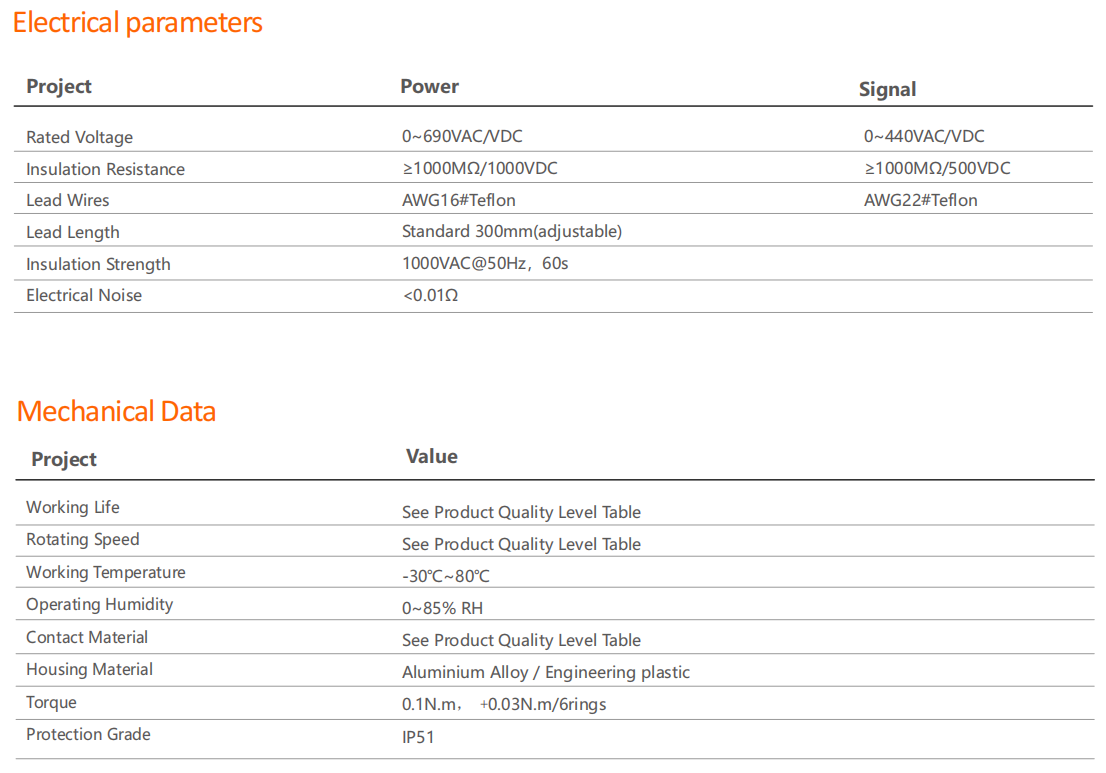This screenshot has width=1106, height=773.
Task: Select the Power column header
Action: pos(429,87)
